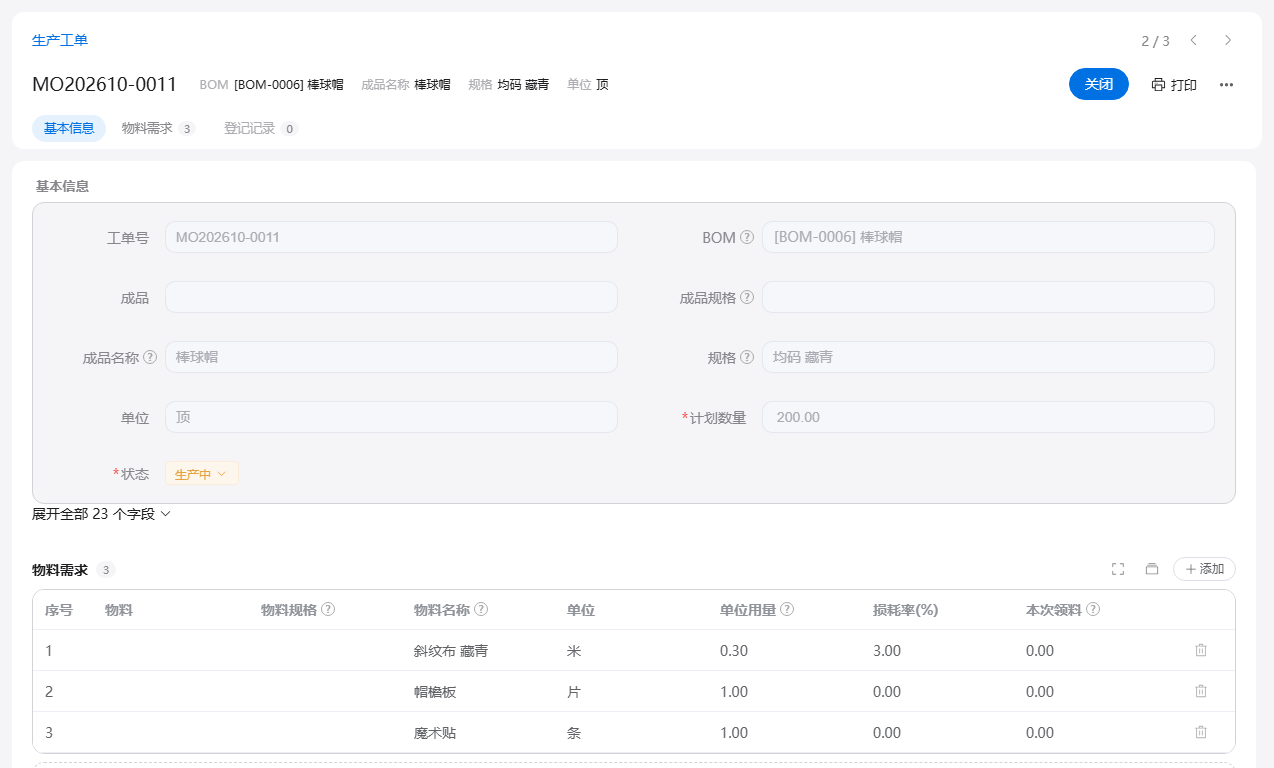The height and width of the screenshot is (768, 1274).
Task: Click the 魔术贴 material name cell
Action: (x=435, y=733)
